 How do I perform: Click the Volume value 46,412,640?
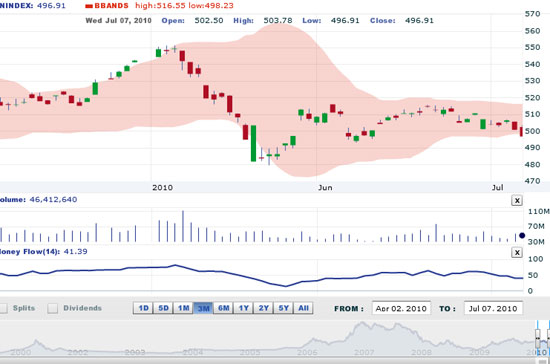(x=53, y=200)
